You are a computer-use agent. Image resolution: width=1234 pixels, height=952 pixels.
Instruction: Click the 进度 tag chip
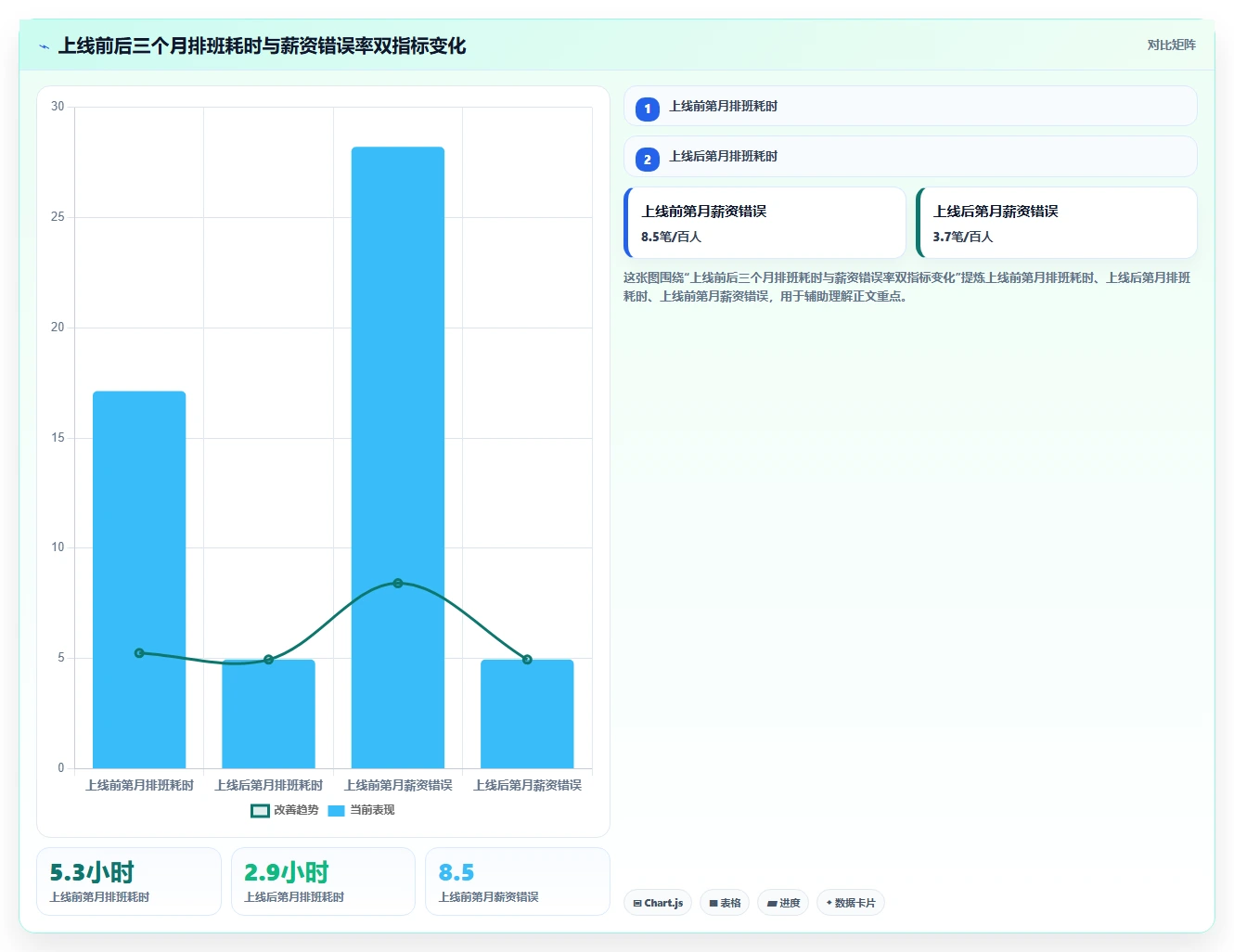[783, 903]
